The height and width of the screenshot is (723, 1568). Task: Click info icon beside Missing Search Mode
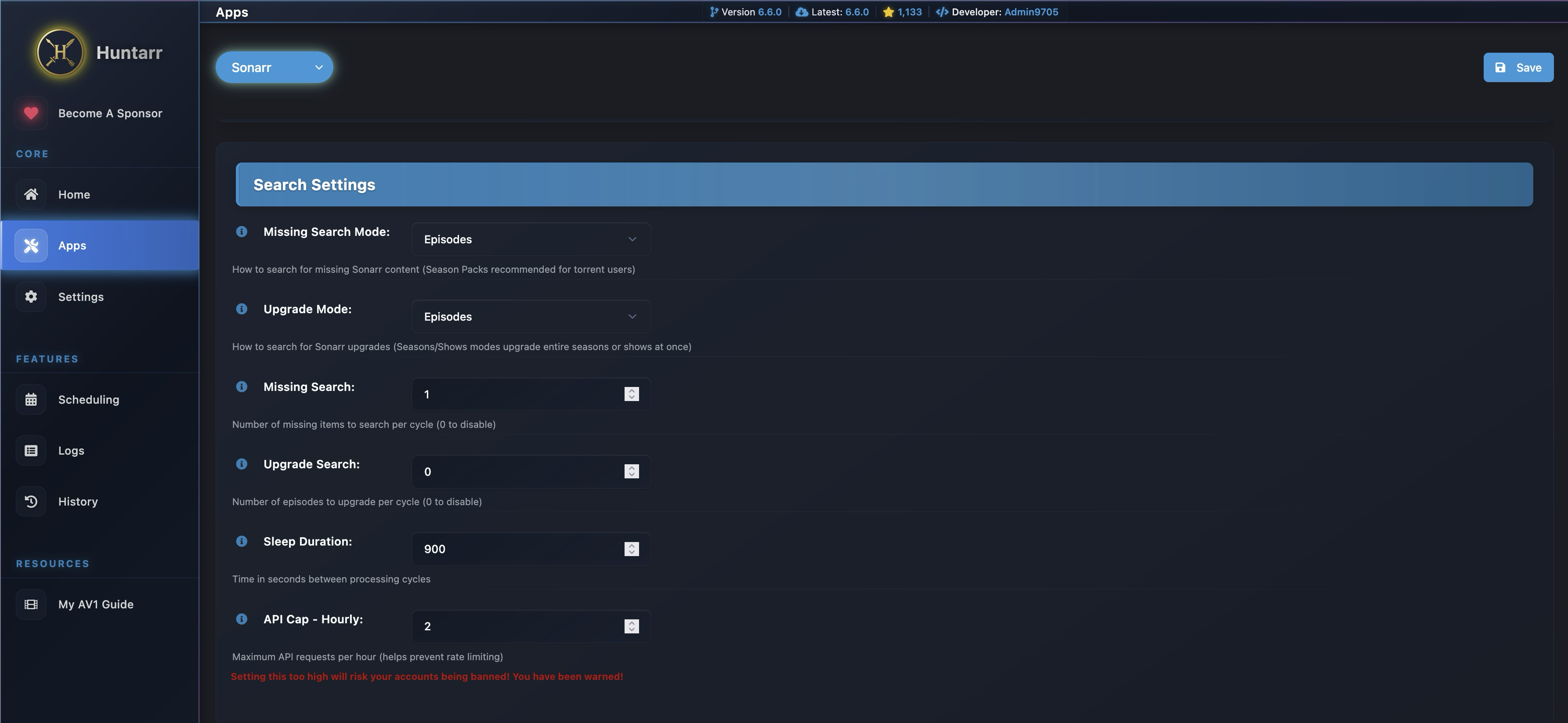click(x=242, y=231)
